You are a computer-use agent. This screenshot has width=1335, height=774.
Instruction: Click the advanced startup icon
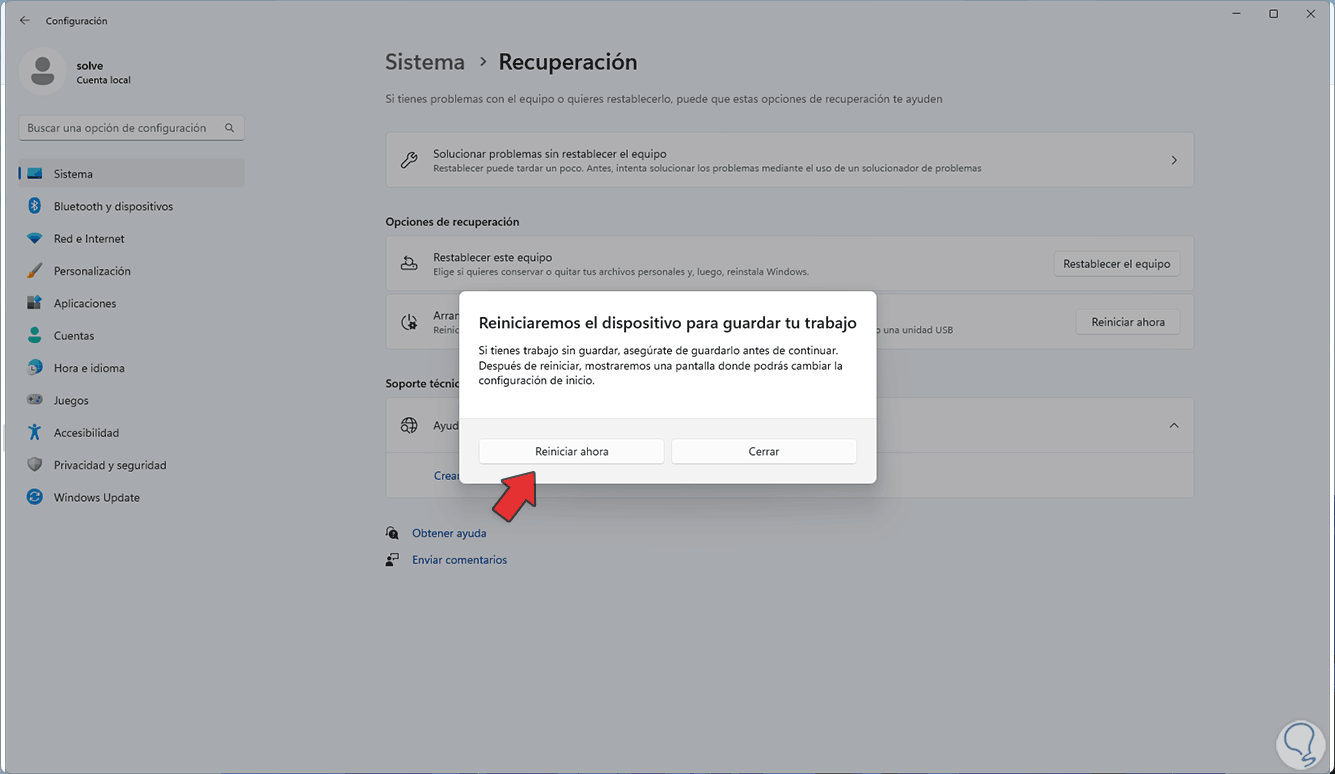point(409,322)
